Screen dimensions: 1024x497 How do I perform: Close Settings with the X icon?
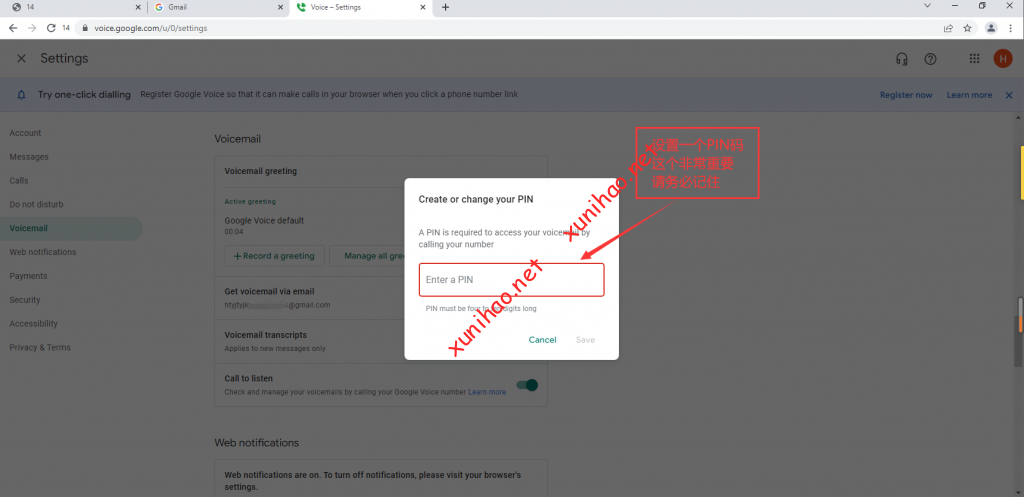21,59
